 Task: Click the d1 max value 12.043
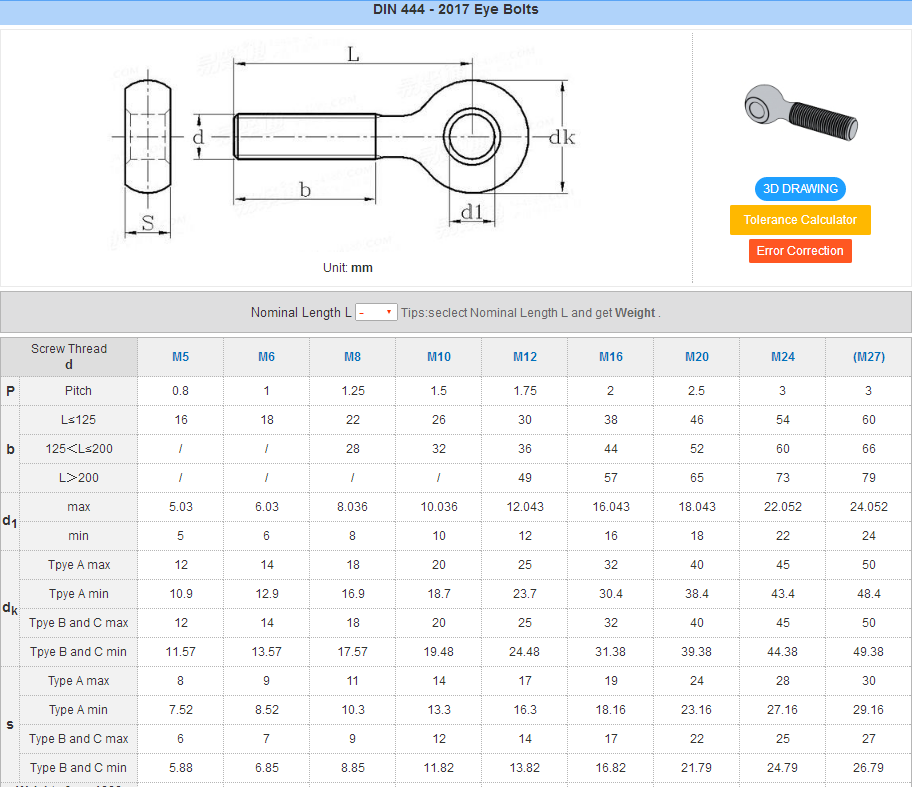tap(525, 507)
